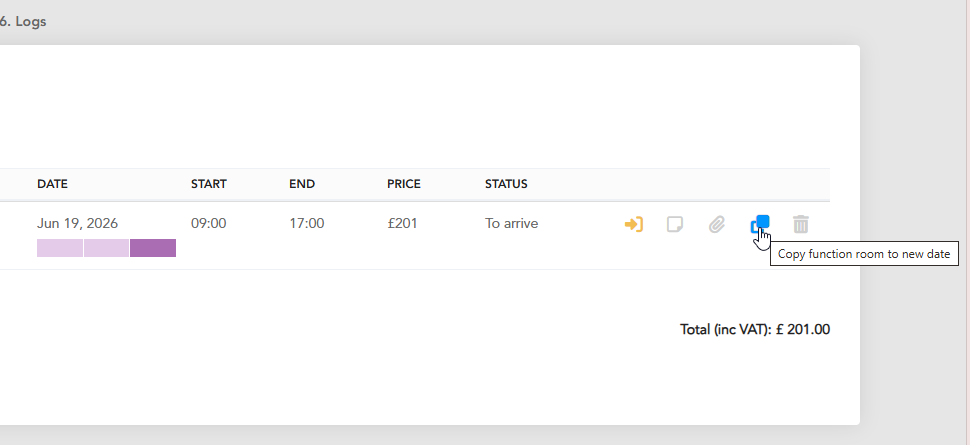
Task: Open the 6. Logs section heading
Action: [23, 22]
